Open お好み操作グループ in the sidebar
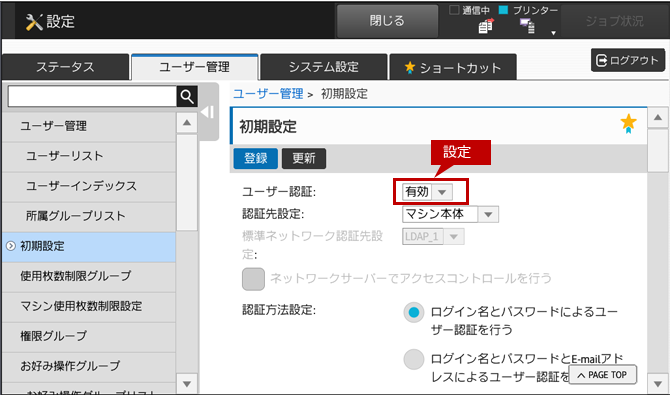The height and width of the screenshot is (396, 670). [89, 366]
